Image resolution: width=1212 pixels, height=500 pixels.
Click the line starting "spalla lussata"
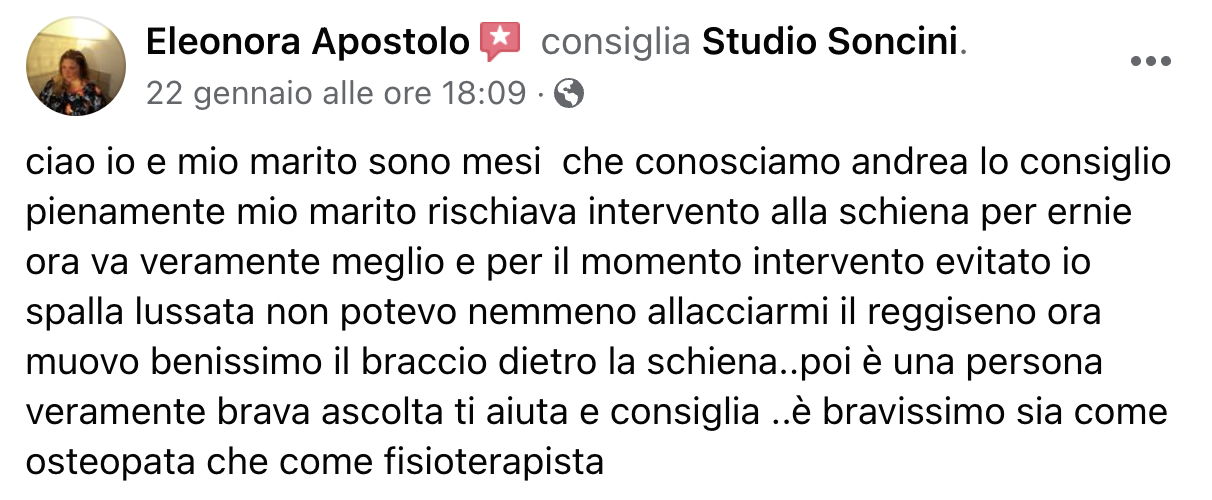click(x=563, y=313)
